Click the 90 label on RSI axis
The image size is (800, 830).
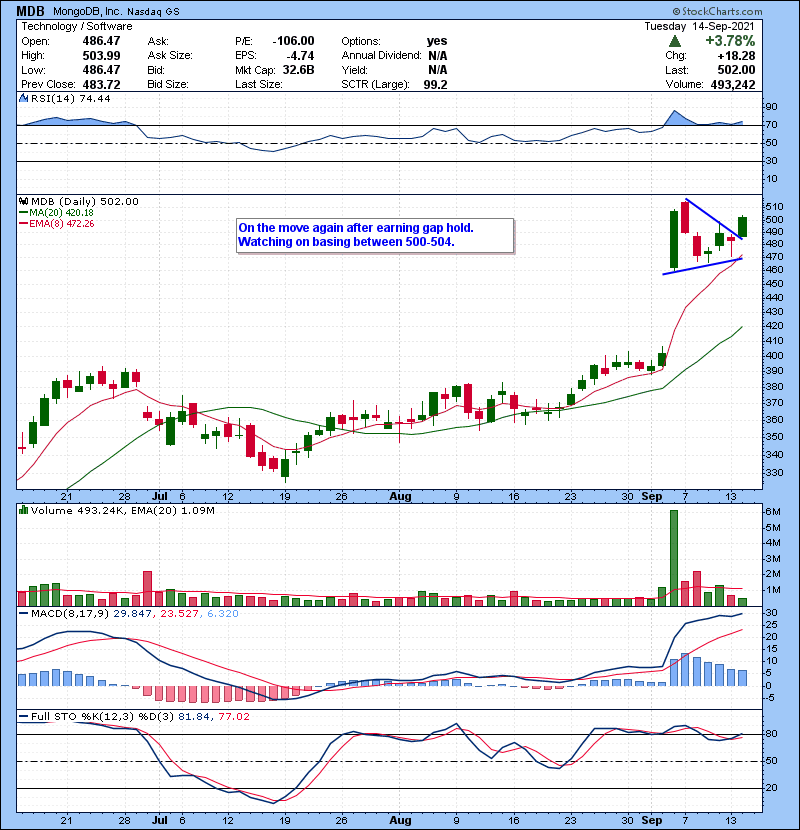tap(771, 107)
